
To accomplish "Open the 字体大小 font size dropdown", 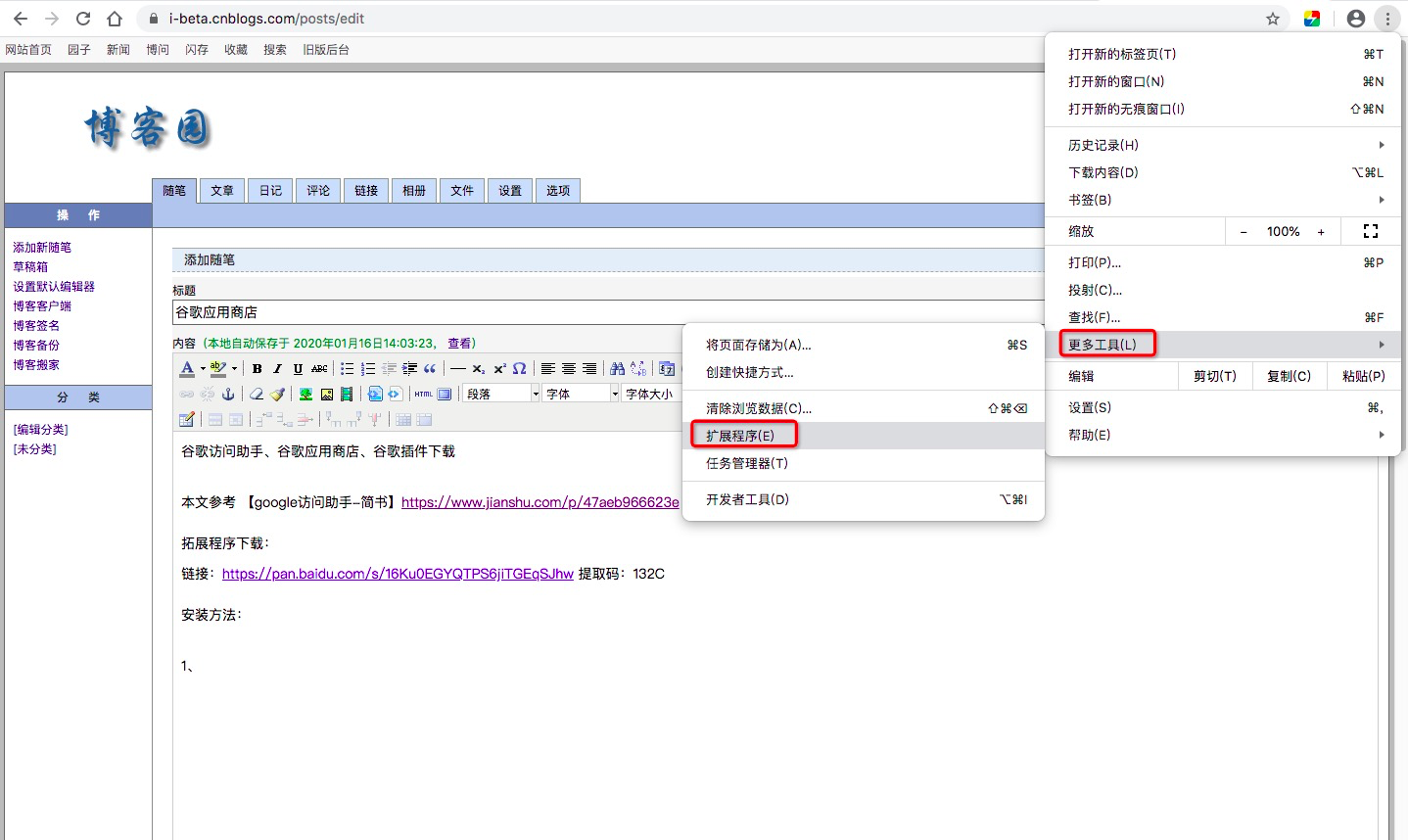I will pyautogui.click(x=652, y=394).
